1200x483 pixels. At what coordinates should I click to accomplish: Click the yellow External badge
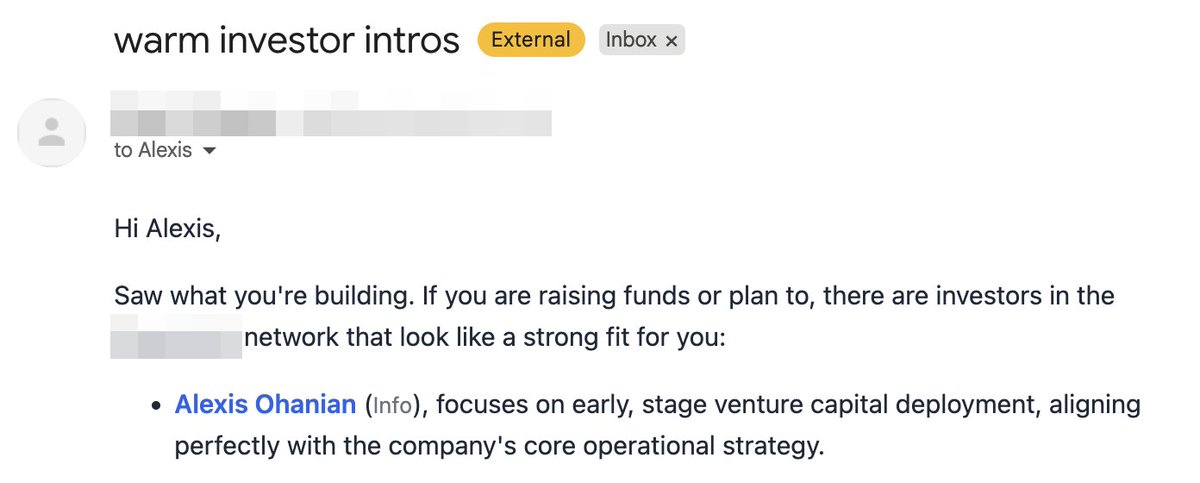[531, 40]
